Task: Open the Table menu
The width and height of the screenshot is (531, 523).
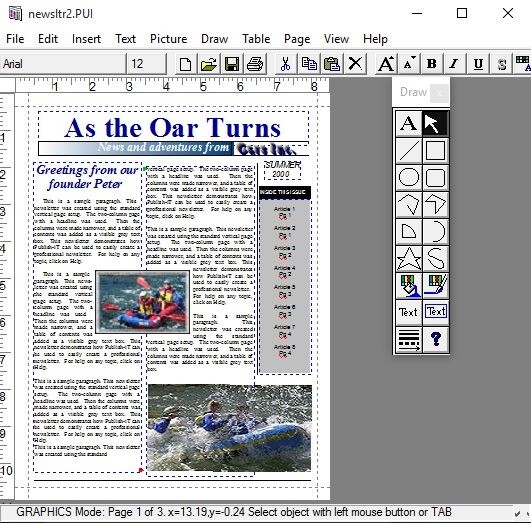Action: point(256,39)
